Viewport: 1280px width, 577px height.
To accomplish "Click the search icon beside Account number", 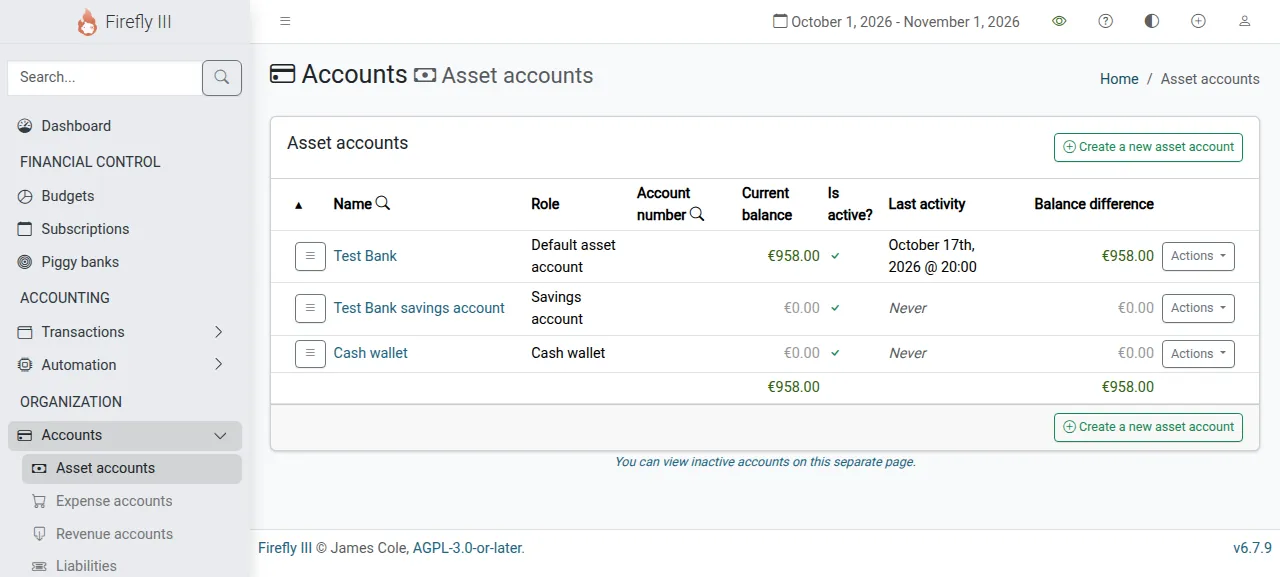I will click(x=697, y=214).
